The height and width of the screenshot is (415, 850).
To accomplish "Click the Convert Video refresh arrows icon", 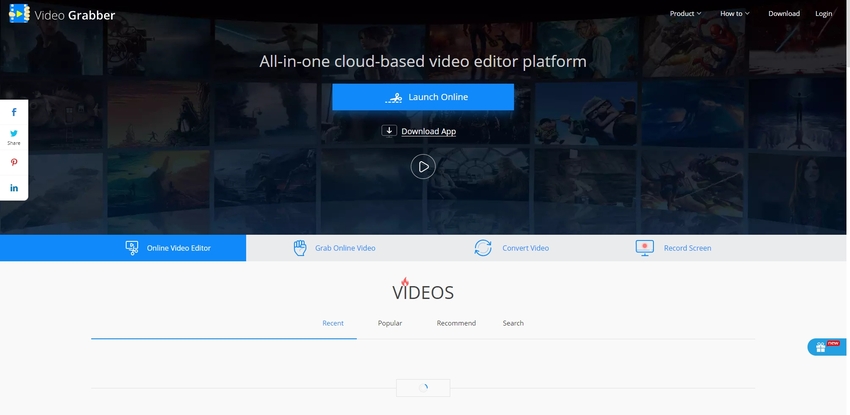I will (x=482, y=248).
